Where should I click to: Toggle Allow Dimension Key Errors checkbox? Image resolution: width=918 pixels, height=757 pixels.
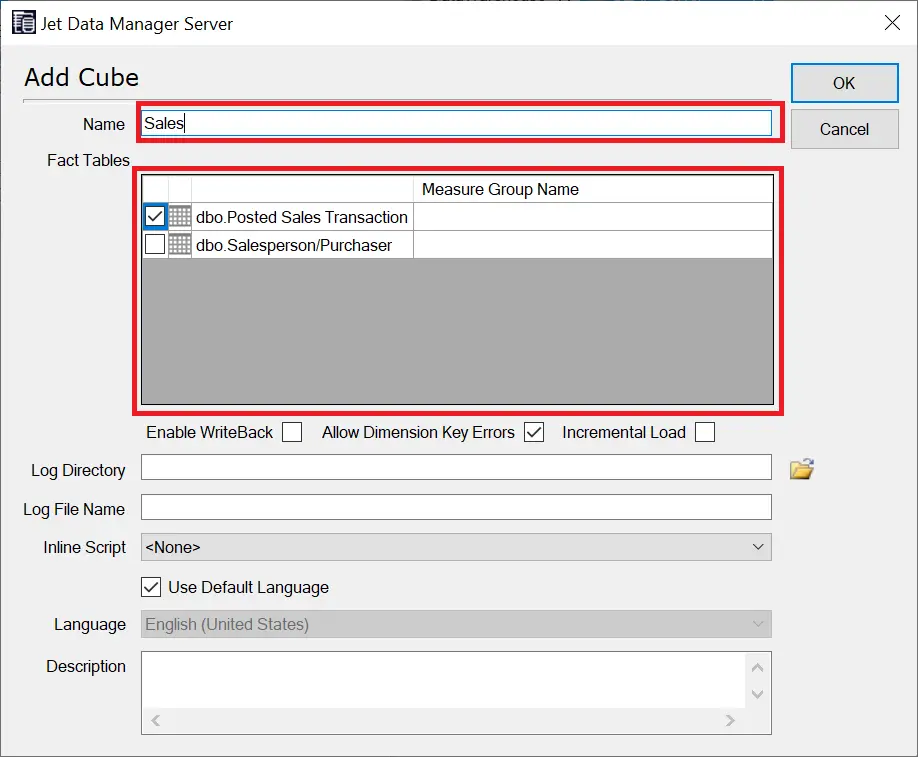tap(534, 432)
